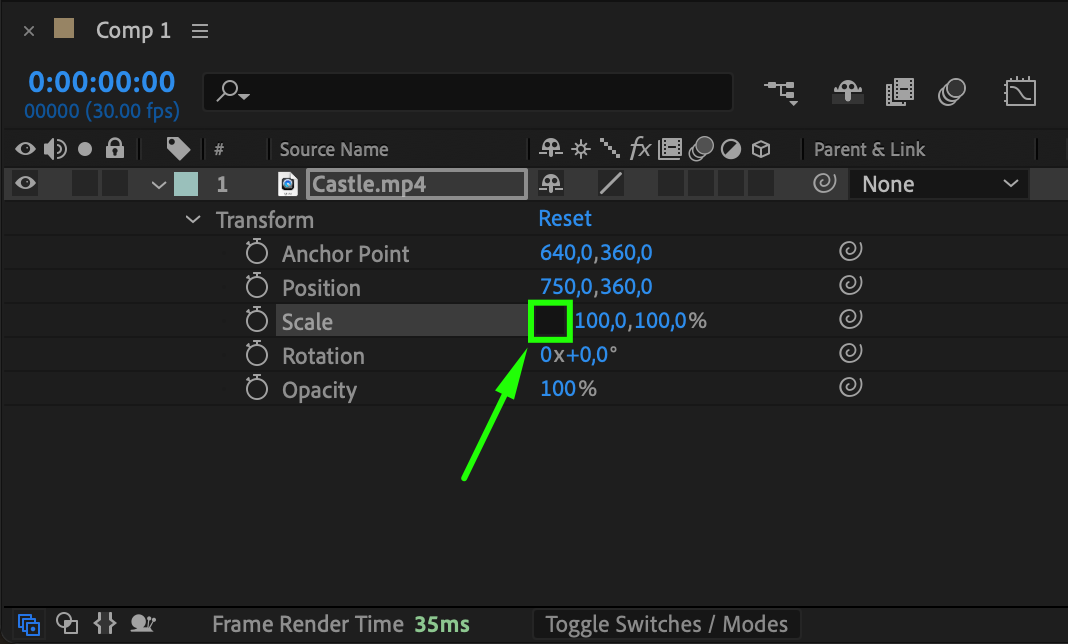Image resolution: width=1068 pixels, height=644 pixels.
Task: Click the Rotation property pick whip
Action: coord(850,354)
